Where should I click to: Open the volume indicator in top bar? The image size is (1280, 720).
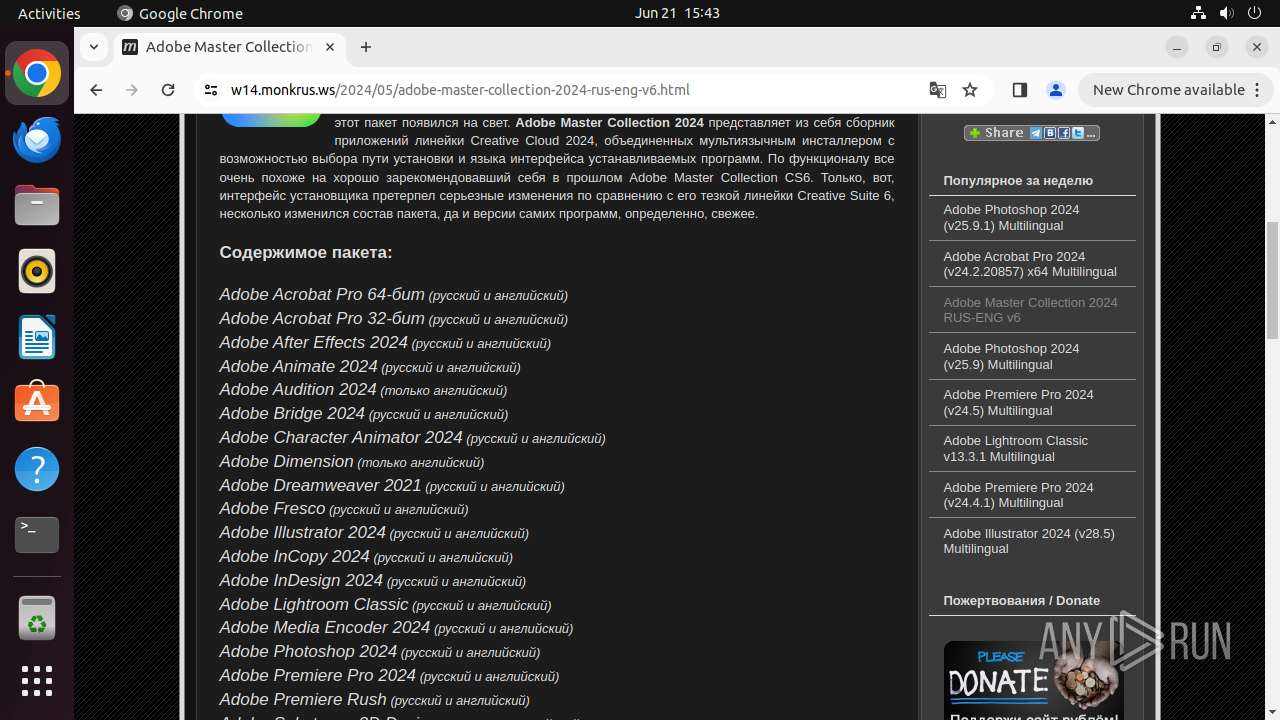click(x=1226, y=13)
